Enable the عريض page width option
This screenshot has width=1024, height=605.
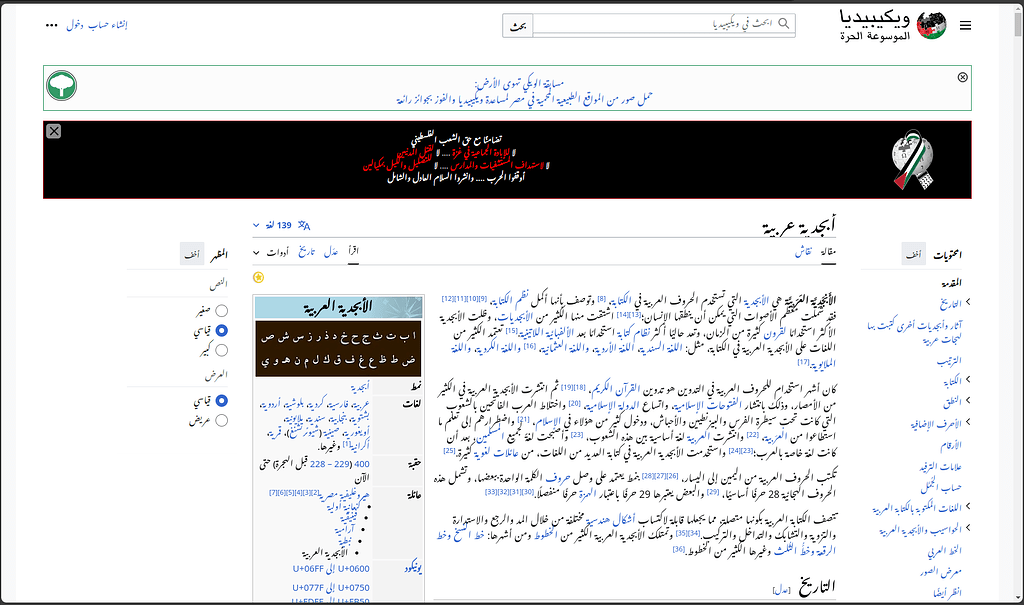222,419
